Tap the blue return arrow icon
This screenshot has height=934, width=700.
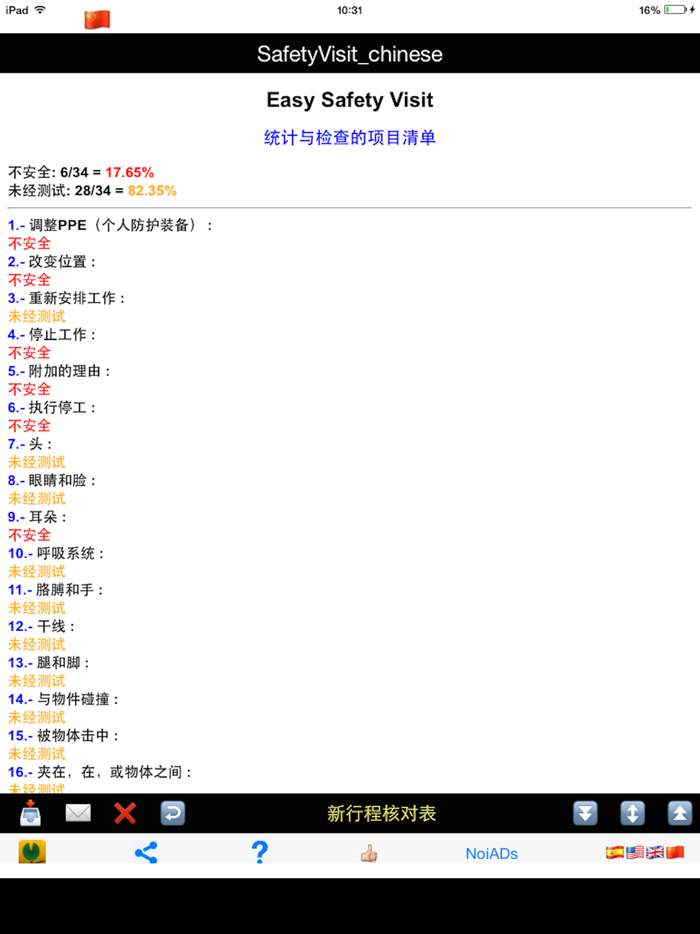point(173,813)
